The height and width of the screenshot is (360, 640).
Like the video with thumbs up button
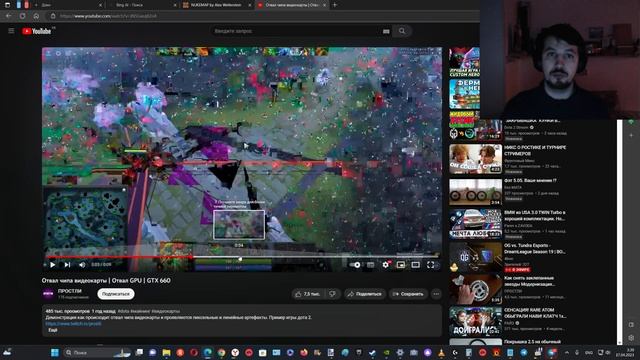(x=308, y=294)
